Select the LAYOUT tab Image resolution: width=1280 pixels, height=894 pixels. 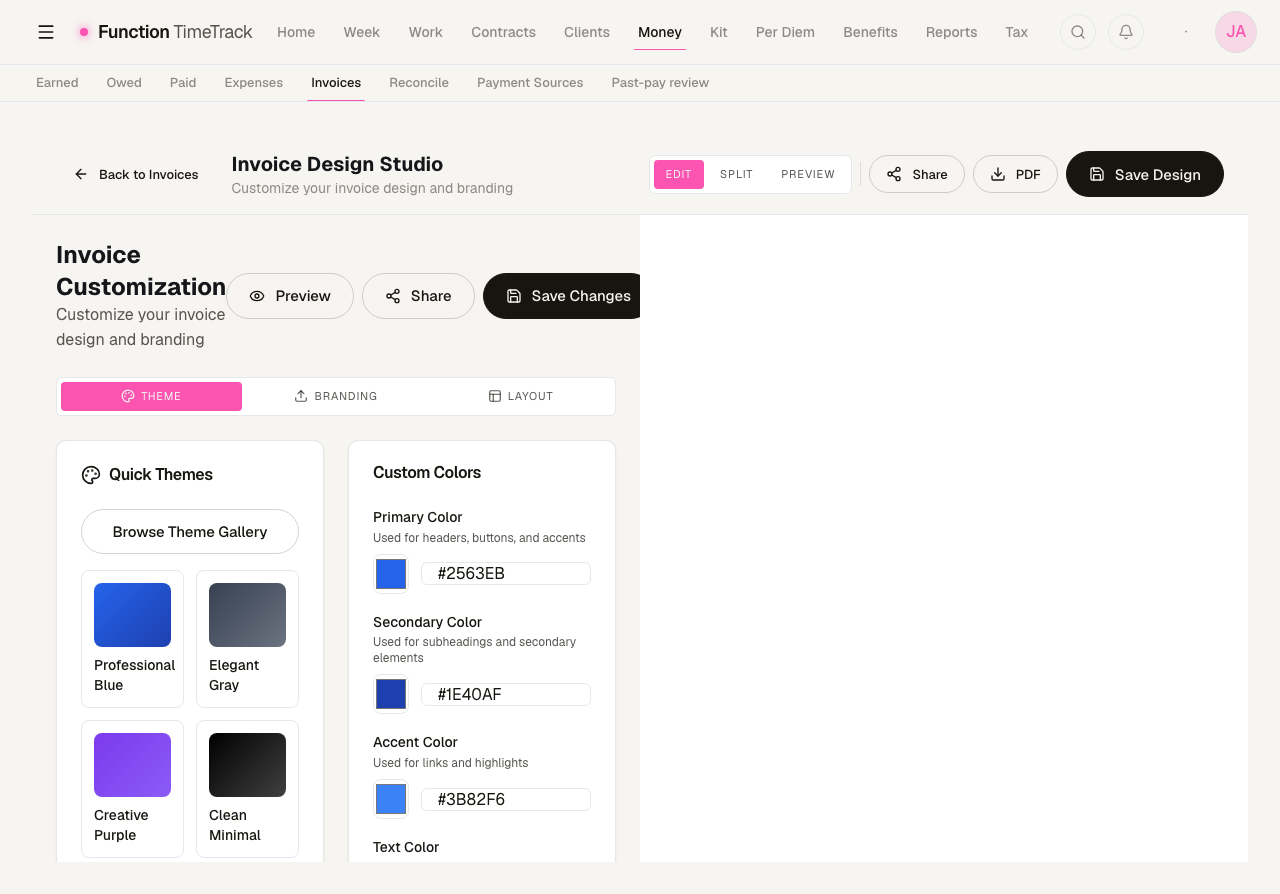point(521,396)
